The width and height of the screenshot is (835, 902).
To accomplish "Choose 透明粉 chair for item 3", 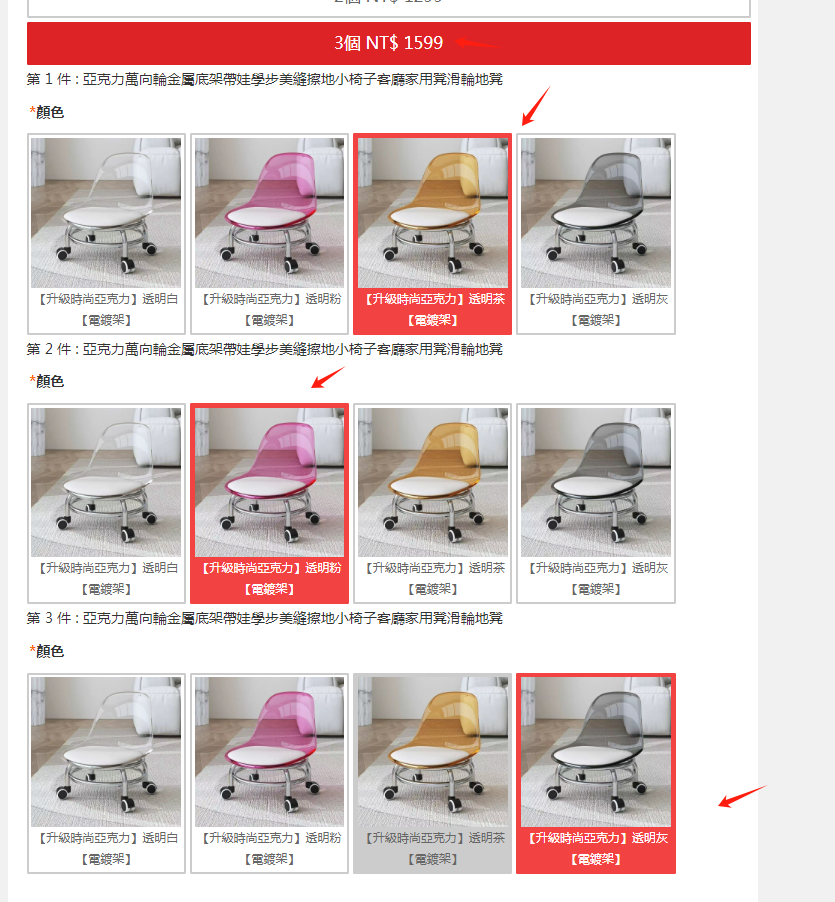I will point(269,773).
